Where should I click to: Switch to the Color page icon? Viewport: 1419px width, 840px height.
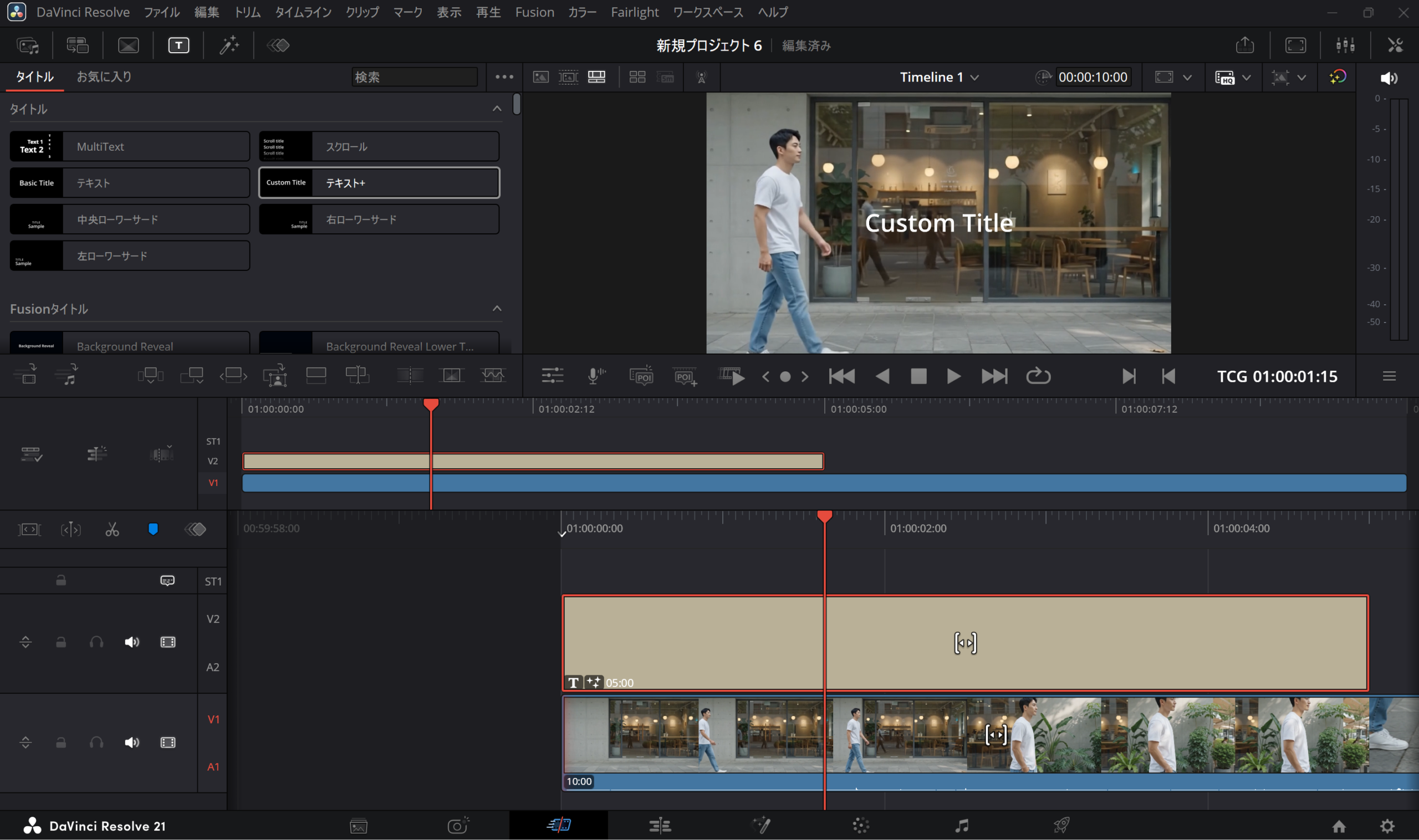point(861,826)
